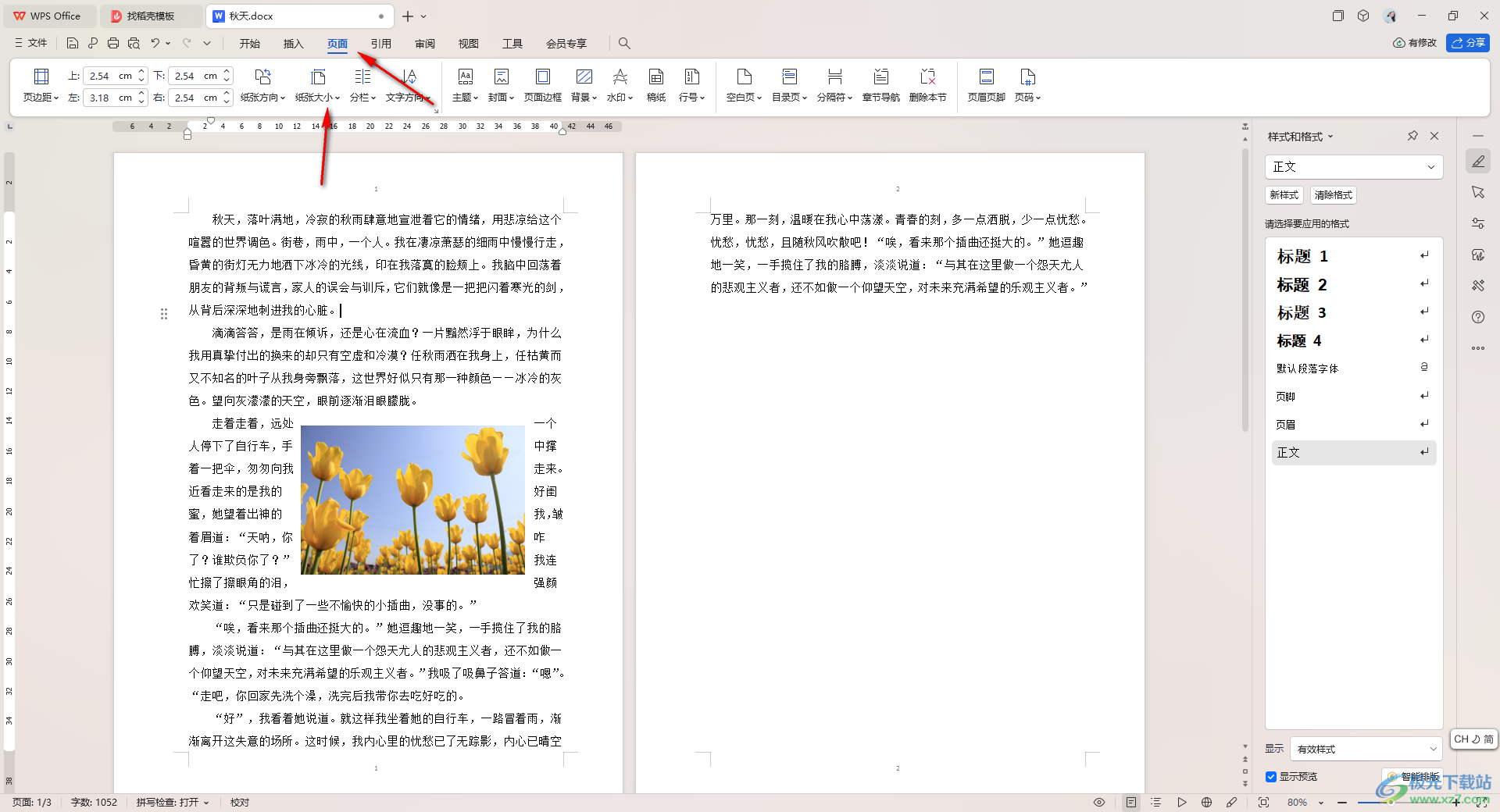Image resolution: width=1500 pixels, height=812 pixels.
Task: Toggle 显示预览 checkbox
Action: [x=1271, y=777]
